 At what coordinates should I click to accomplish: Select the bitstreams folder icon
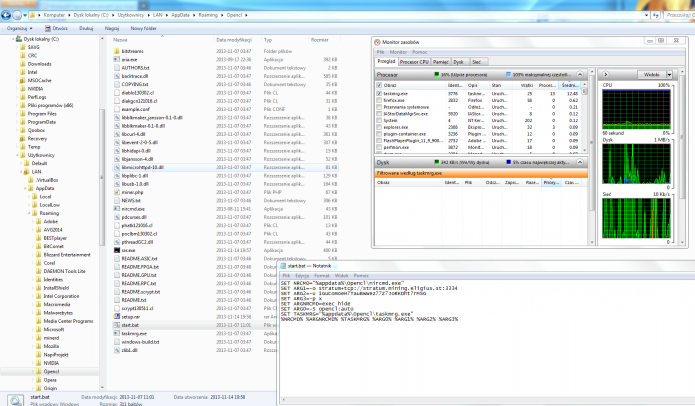(117, 51)
